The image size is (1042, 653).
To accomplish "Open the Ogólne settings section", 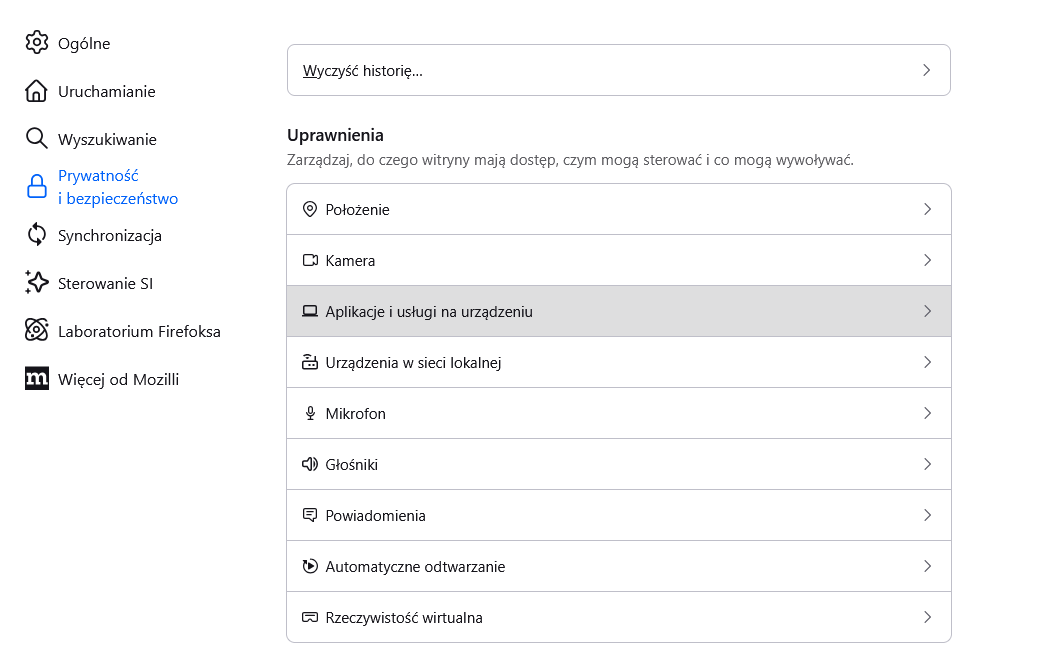I will (84, 43).
